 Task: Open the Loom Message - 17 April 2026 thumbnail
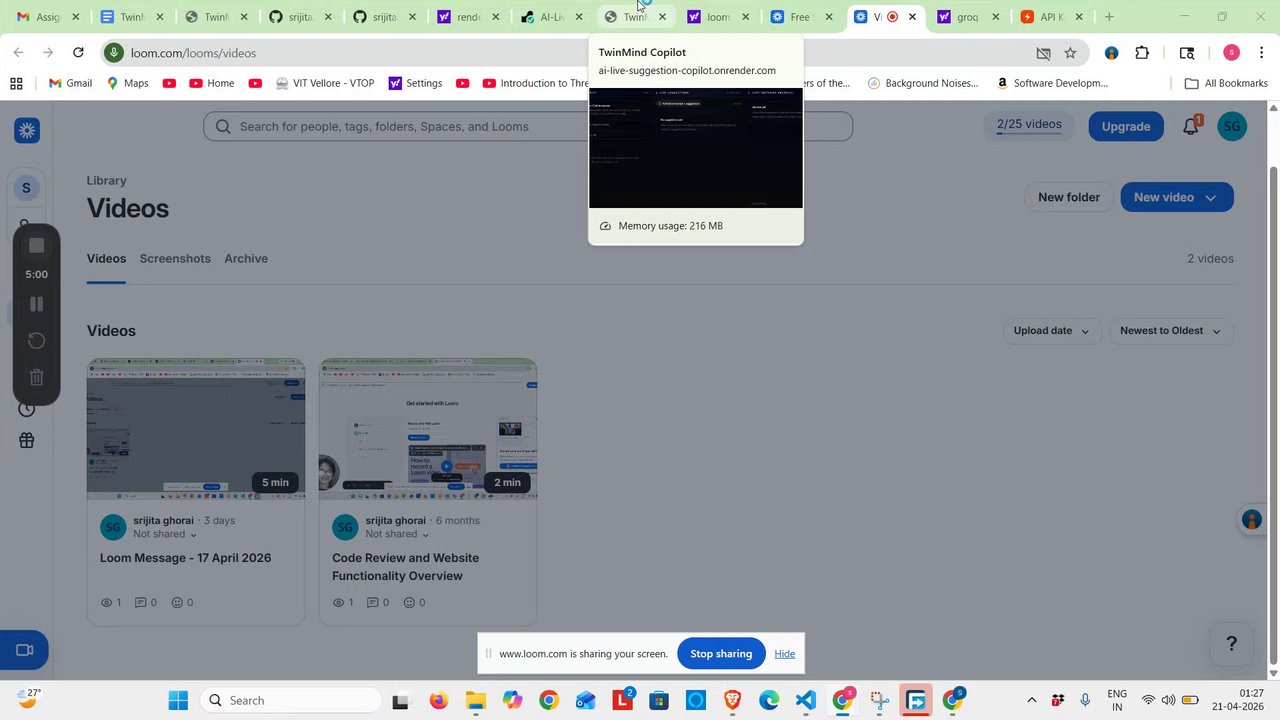point(196,429)
